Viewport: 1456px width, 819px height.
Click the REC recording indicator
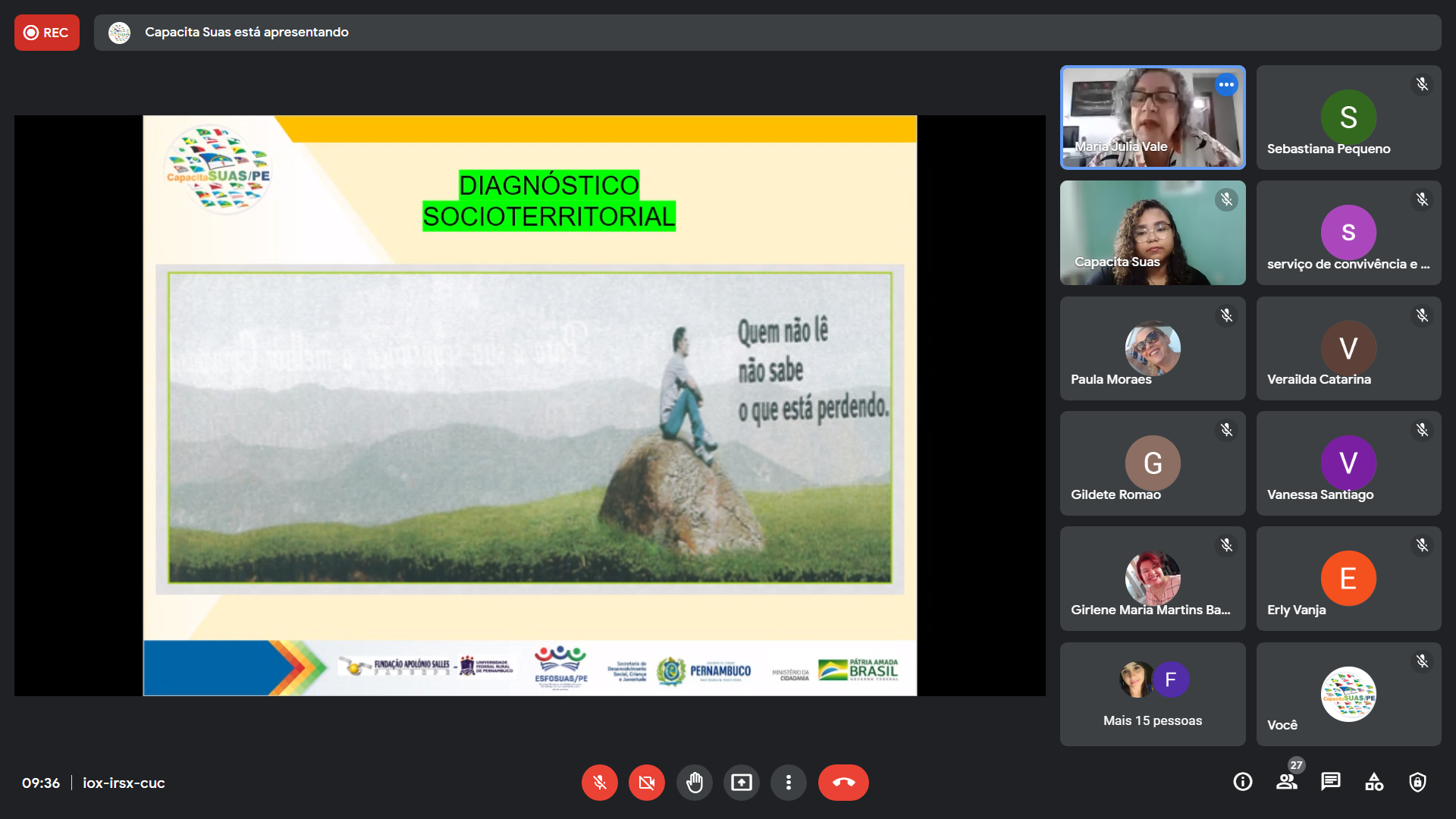47,33
